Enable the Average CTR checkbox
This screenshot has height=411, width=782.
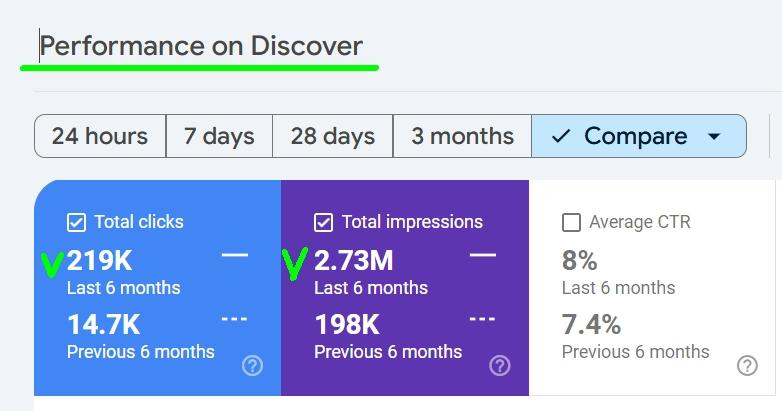572,222
